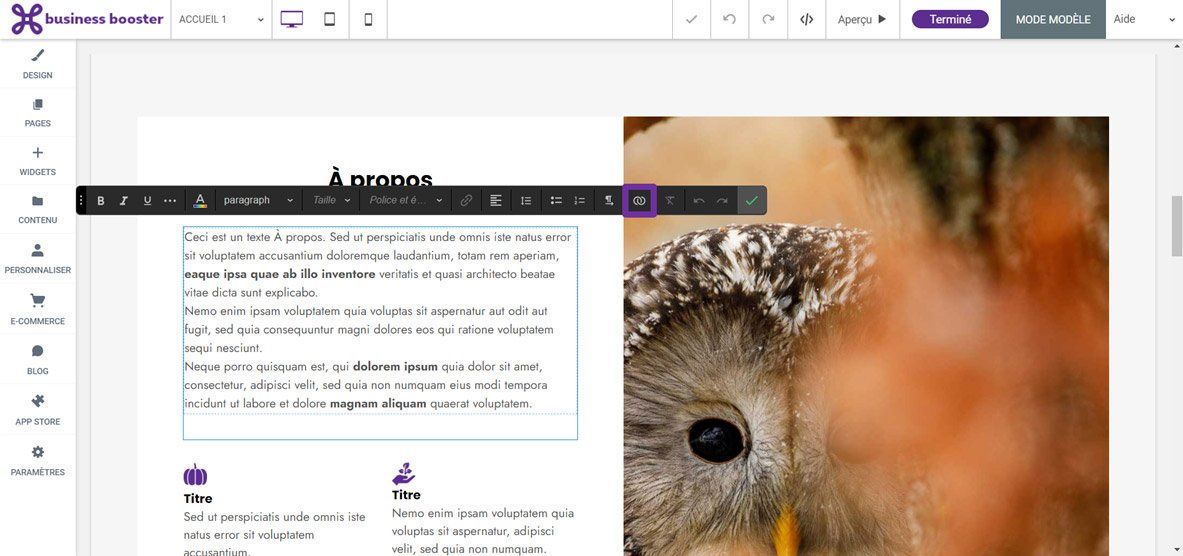1183x556 pixels.
Task: Open the code editor icon
Action: pos(807,20)
